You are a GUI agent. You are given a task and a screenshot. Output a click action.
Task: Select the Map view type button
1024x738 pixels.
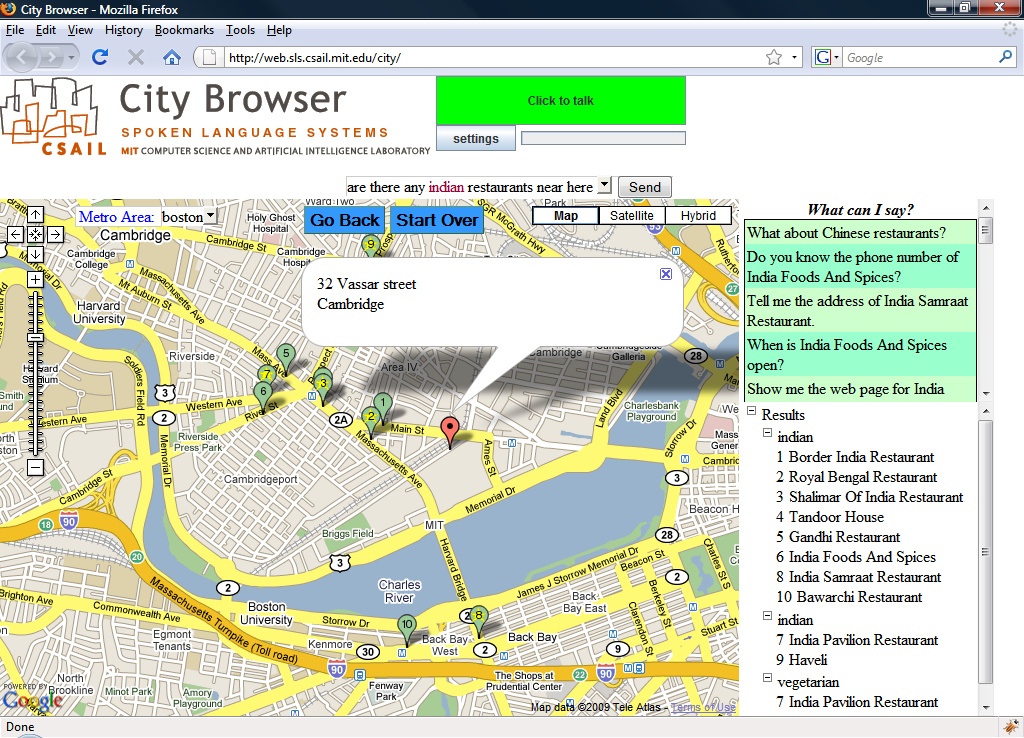tap(566, 216)
